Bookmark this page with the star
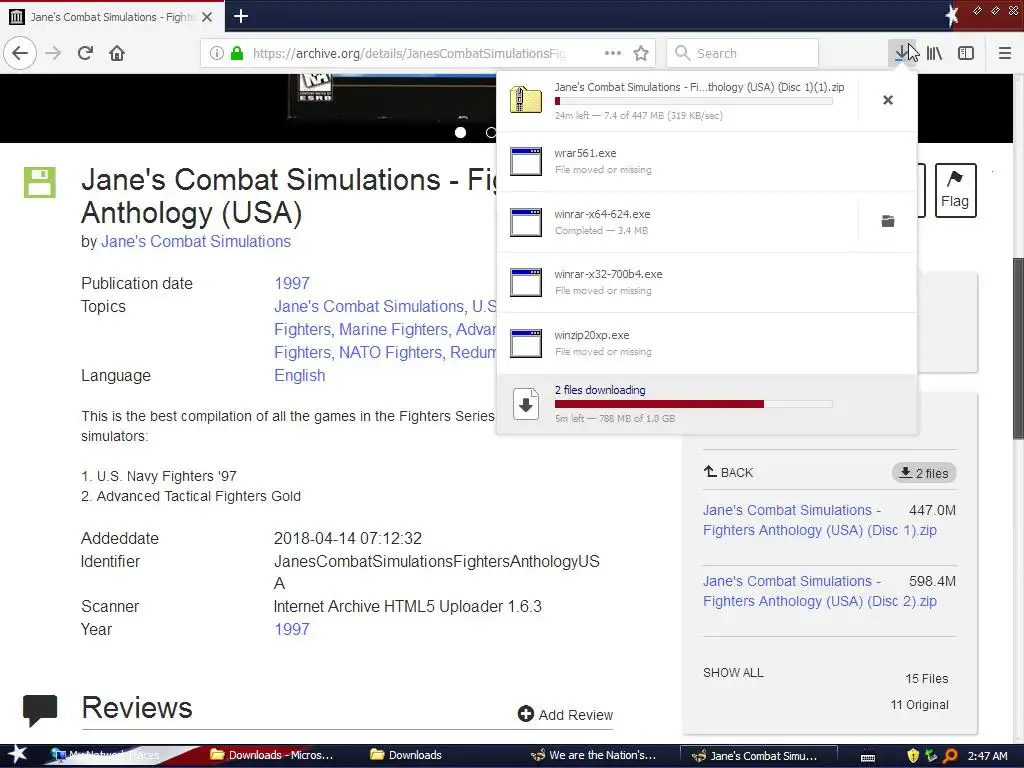 click(x=641, y=53)
